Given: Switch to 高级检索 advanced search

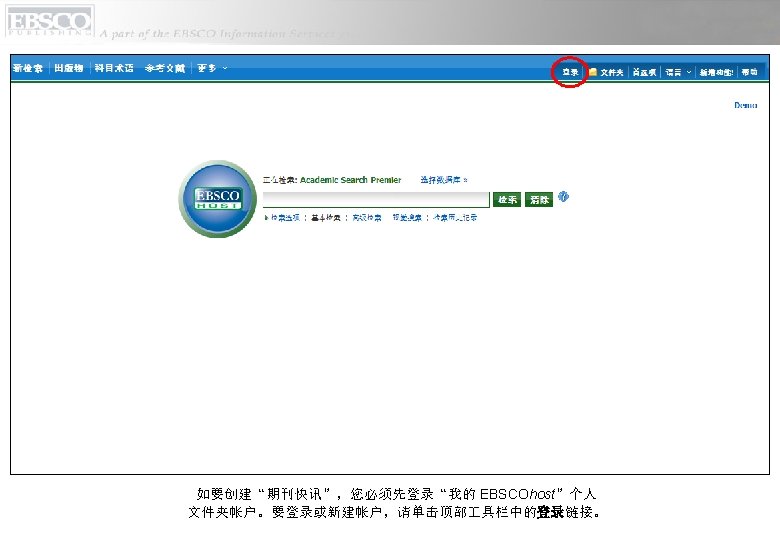Looking at the screenshot, I should coord(367,218).
